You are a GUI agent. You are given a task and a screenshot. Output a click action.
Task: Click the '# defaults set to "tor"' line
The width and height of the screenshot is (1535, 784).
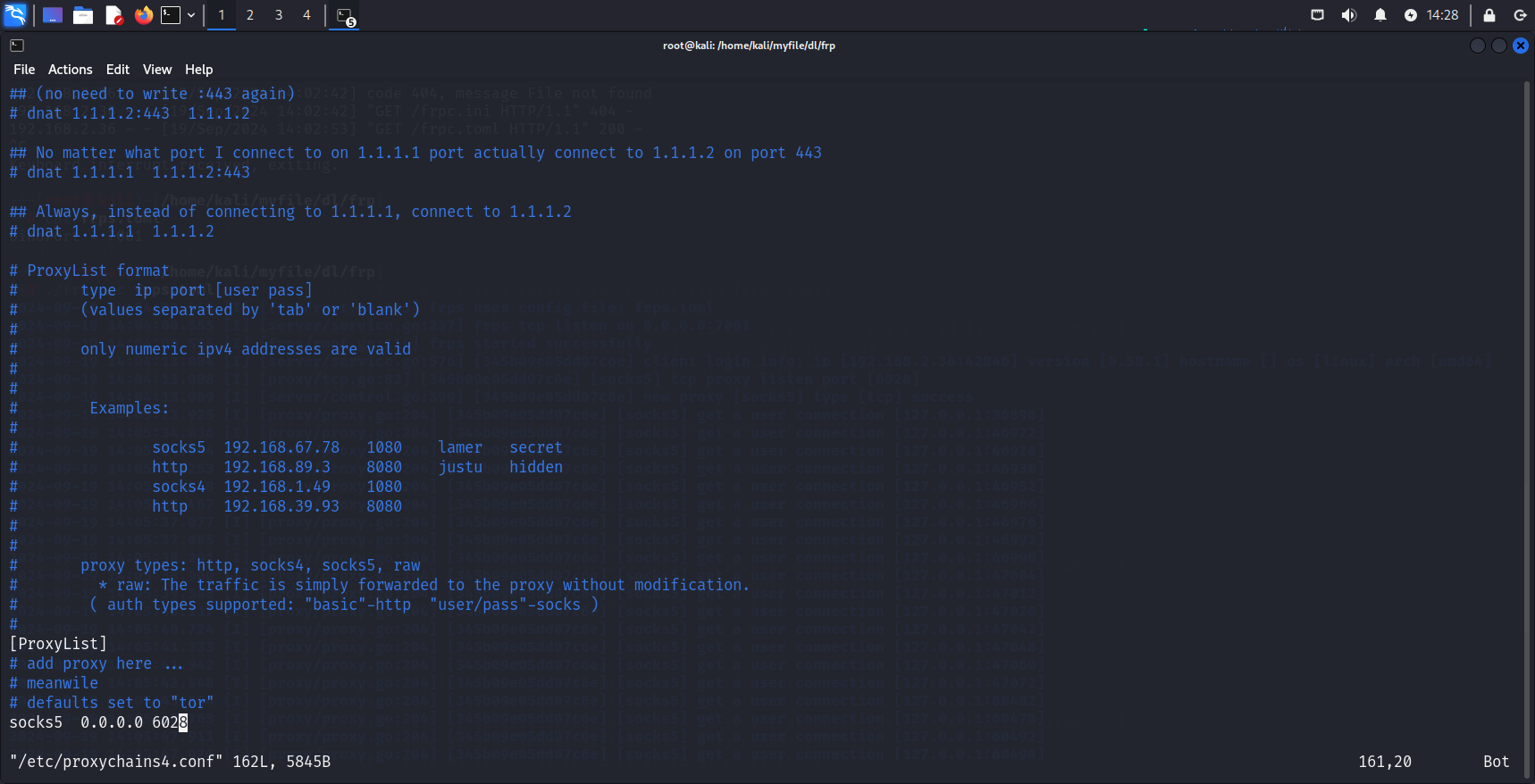point(112,703)
